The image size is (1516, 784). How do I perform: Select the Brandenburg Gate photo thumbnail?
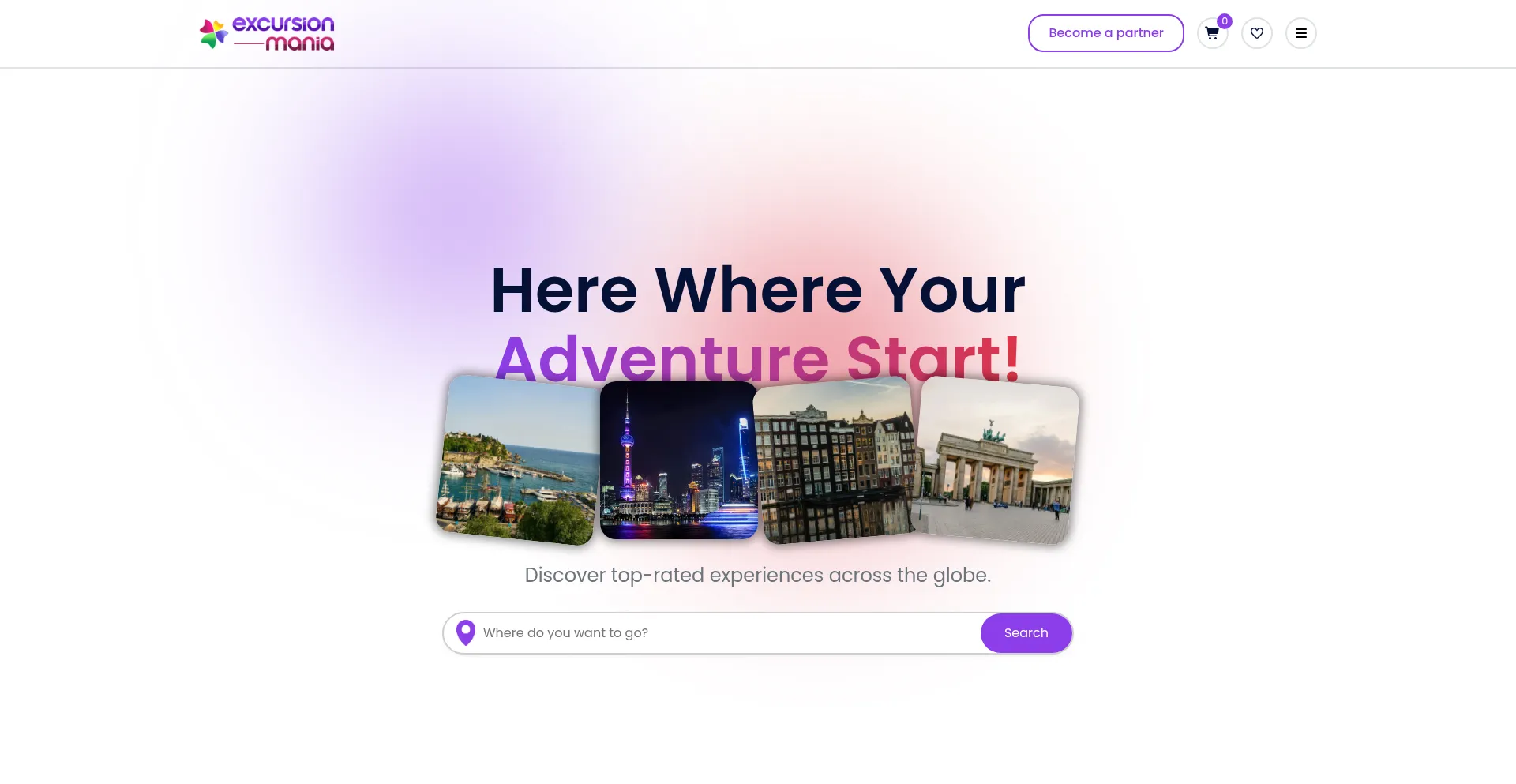(x=995, y=460)
